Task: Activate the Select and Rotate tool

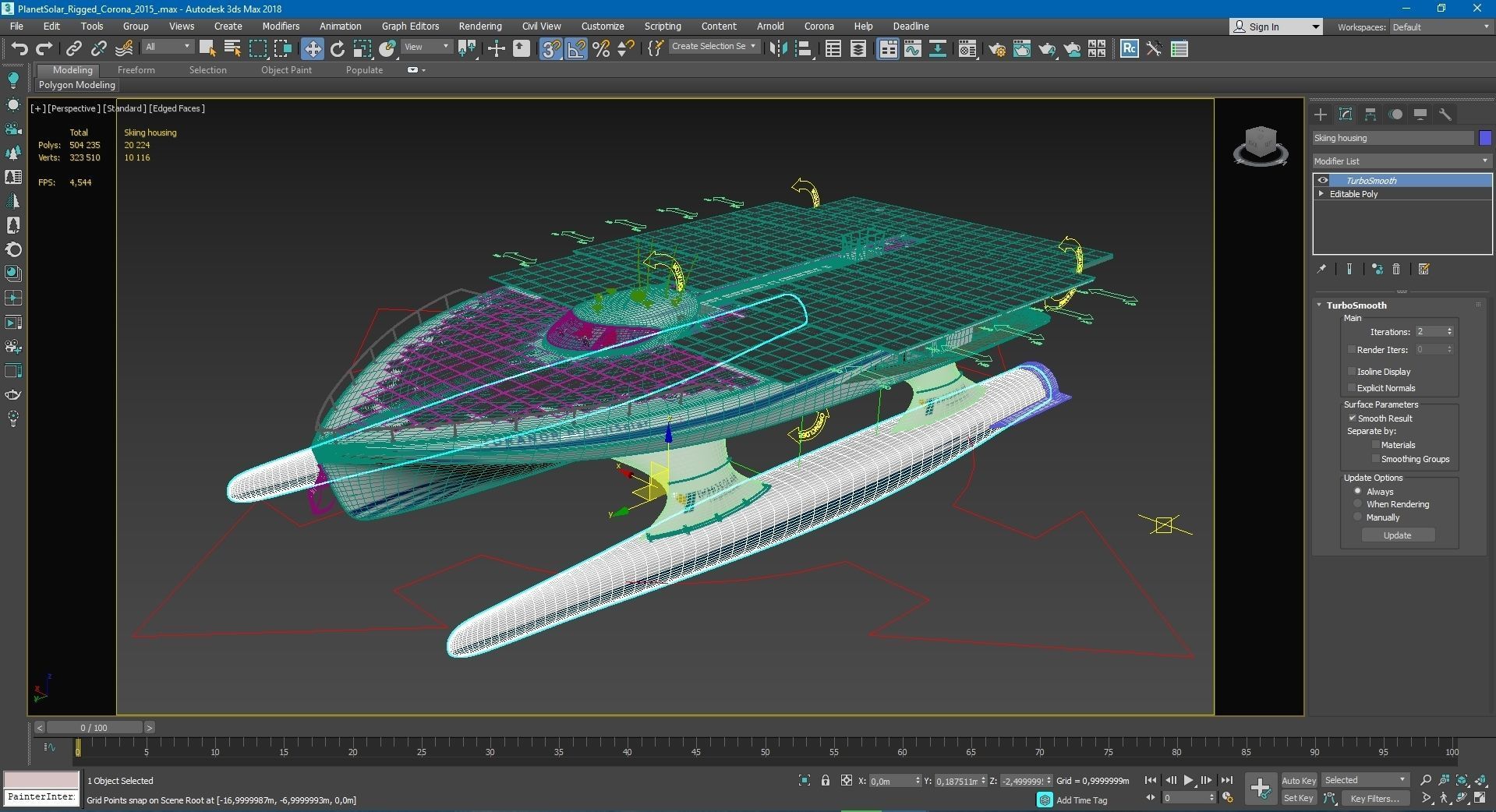Action: [338, 49]
